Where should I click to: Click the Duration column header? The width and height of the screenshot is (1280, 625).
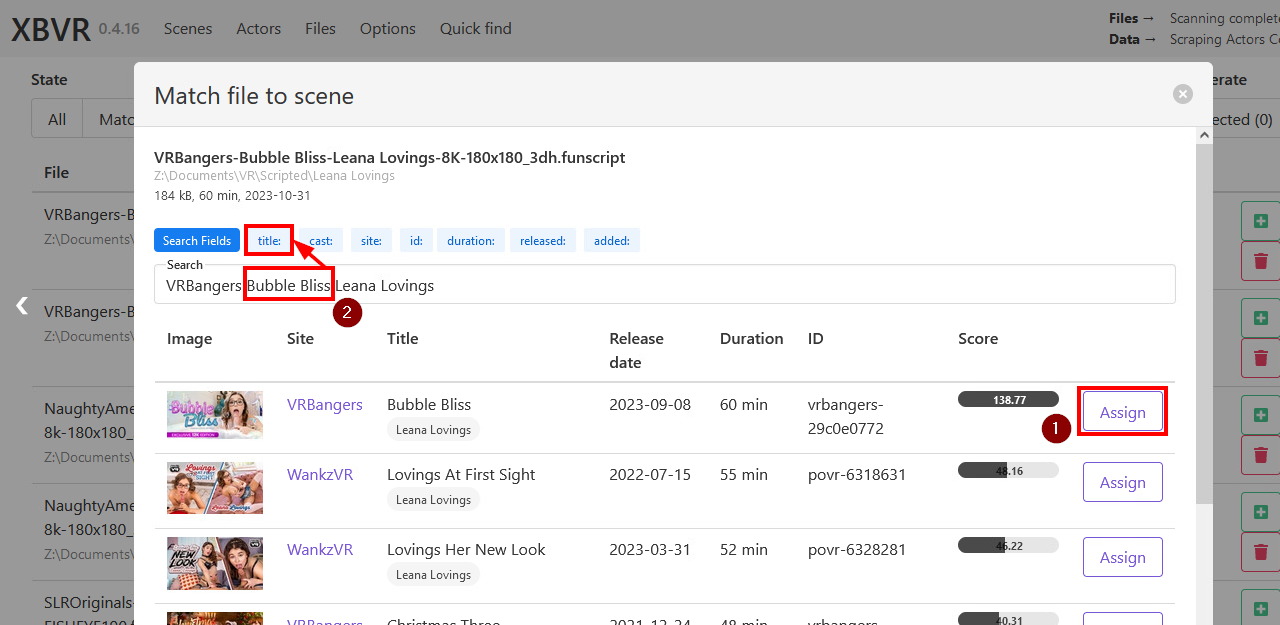[x=751, y=338]
